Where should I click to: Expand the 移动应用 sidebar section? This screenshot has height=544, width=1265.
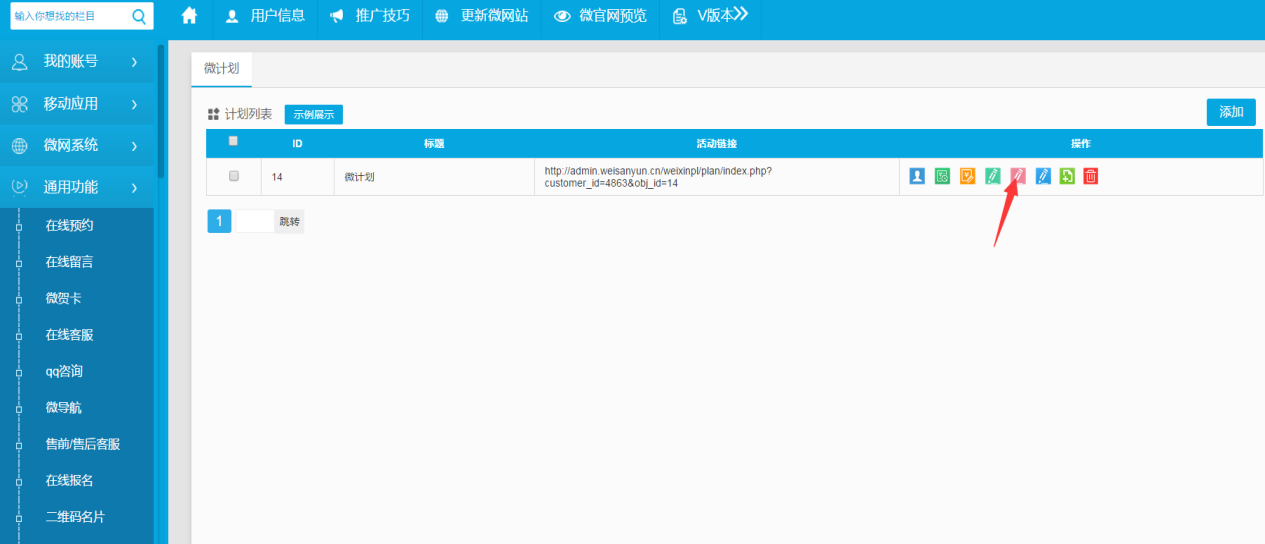click(x=76, y=104)
